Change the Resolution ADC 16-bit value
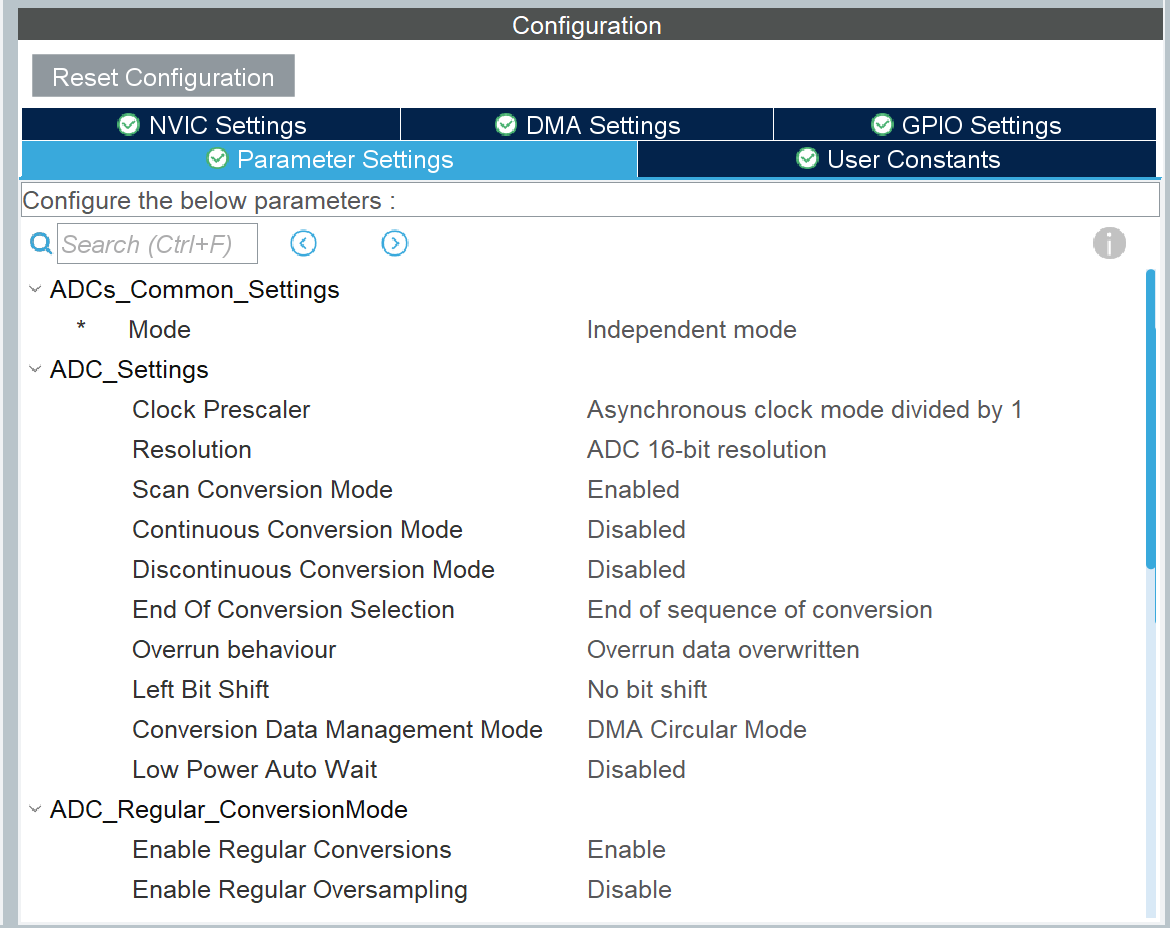 (x=706, y=450)
